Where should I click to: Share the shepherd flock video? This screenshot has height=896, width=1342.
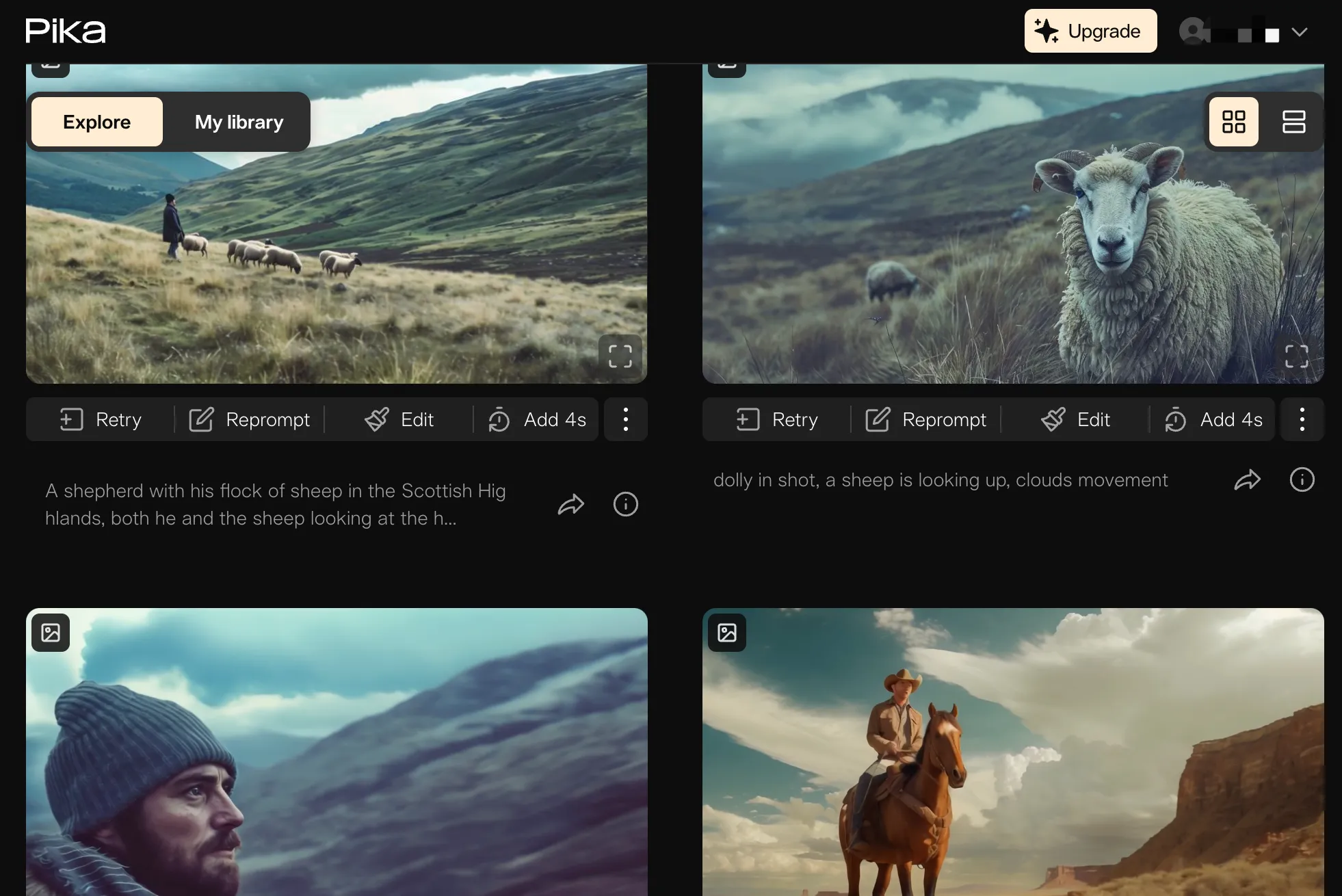click(570, 504)
